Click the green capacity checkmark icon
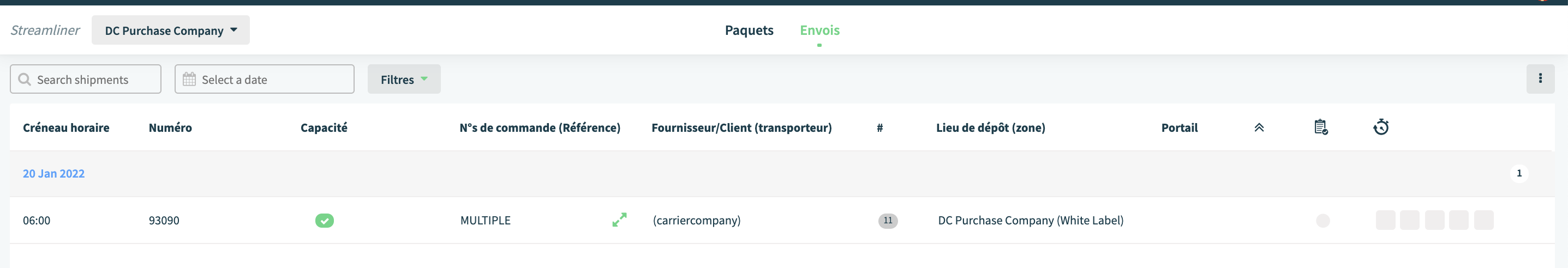The height and width of the screenshot is (268, 1568). click(x=325, y=221)
